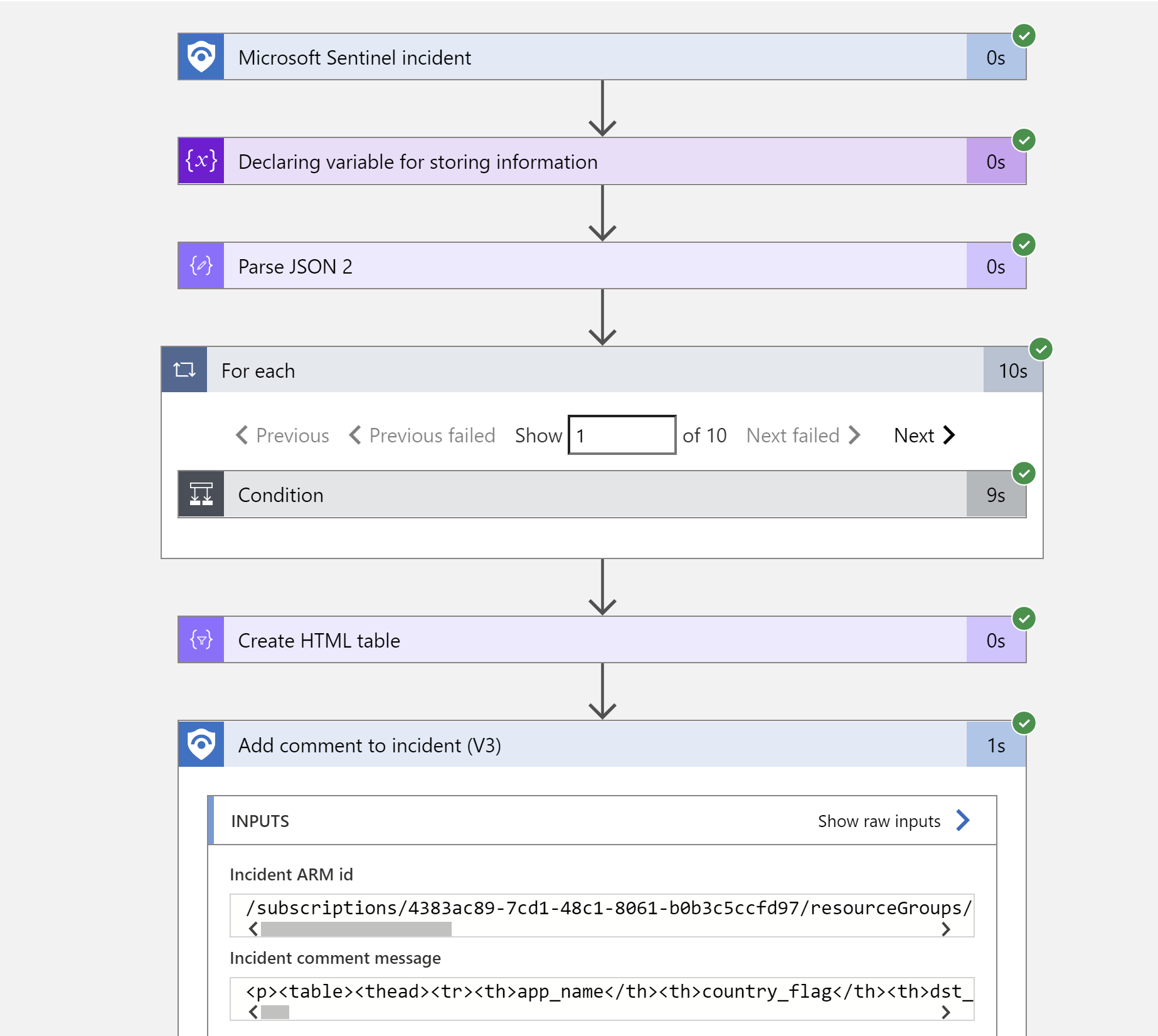Screen dimensions: 1158x1036
Task: Click the Create HTML table step icon
Action: [201, 640]
